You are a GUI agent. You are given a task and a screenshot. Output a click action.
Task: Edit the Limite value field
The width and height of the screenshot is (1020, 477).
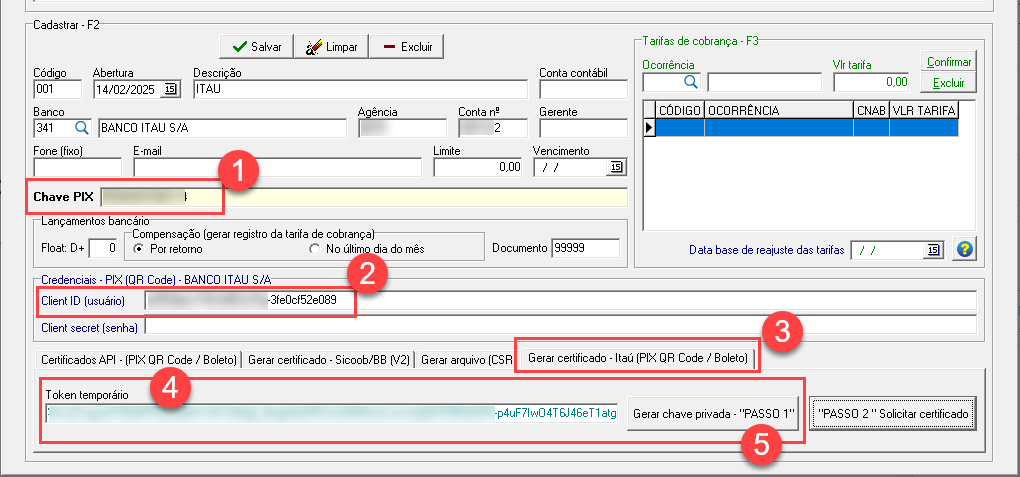pos(478,167)
